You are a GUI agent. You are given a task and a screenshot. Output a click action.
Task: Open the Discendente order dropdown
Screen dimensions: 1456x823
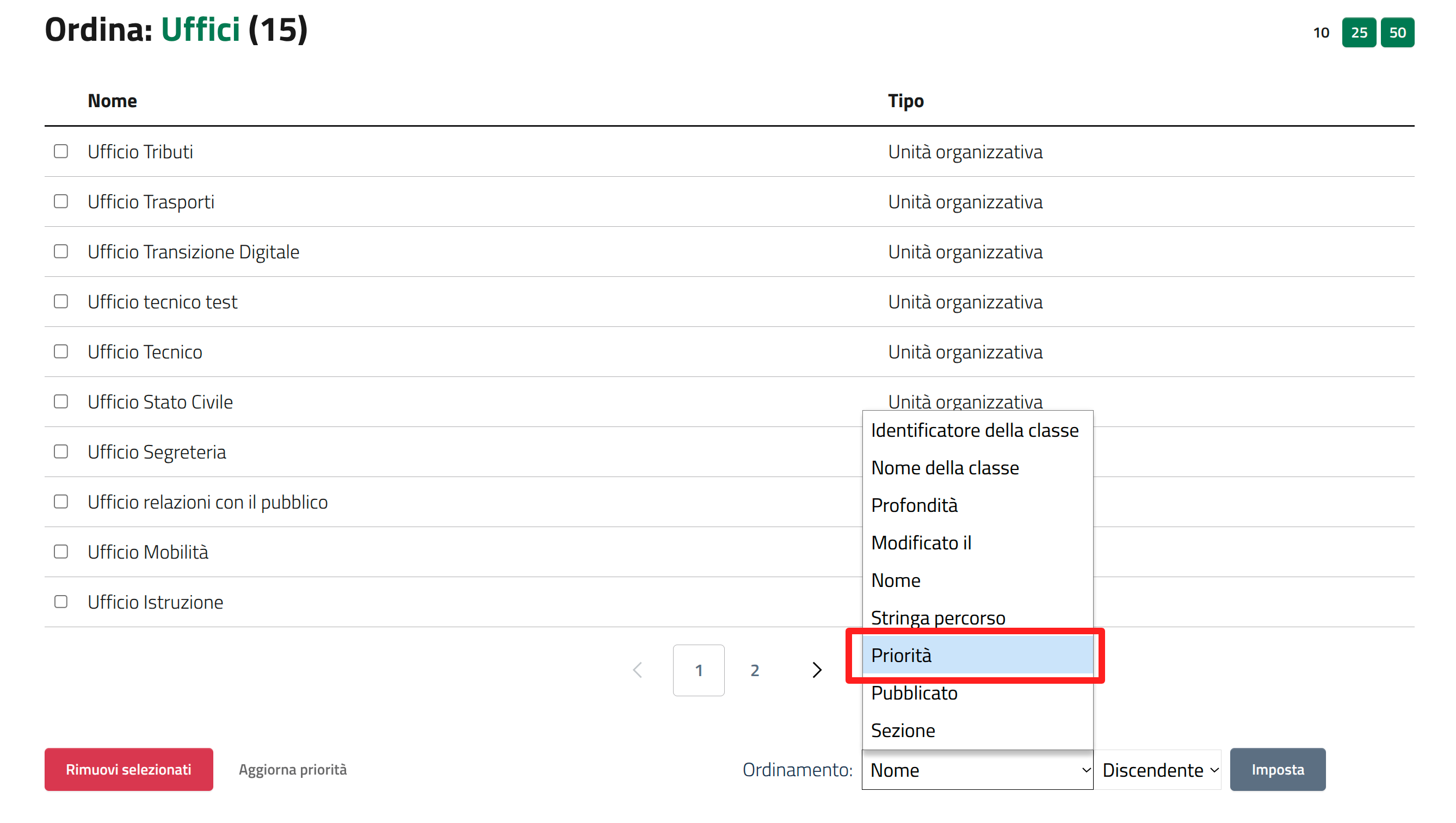(1159, 770)
